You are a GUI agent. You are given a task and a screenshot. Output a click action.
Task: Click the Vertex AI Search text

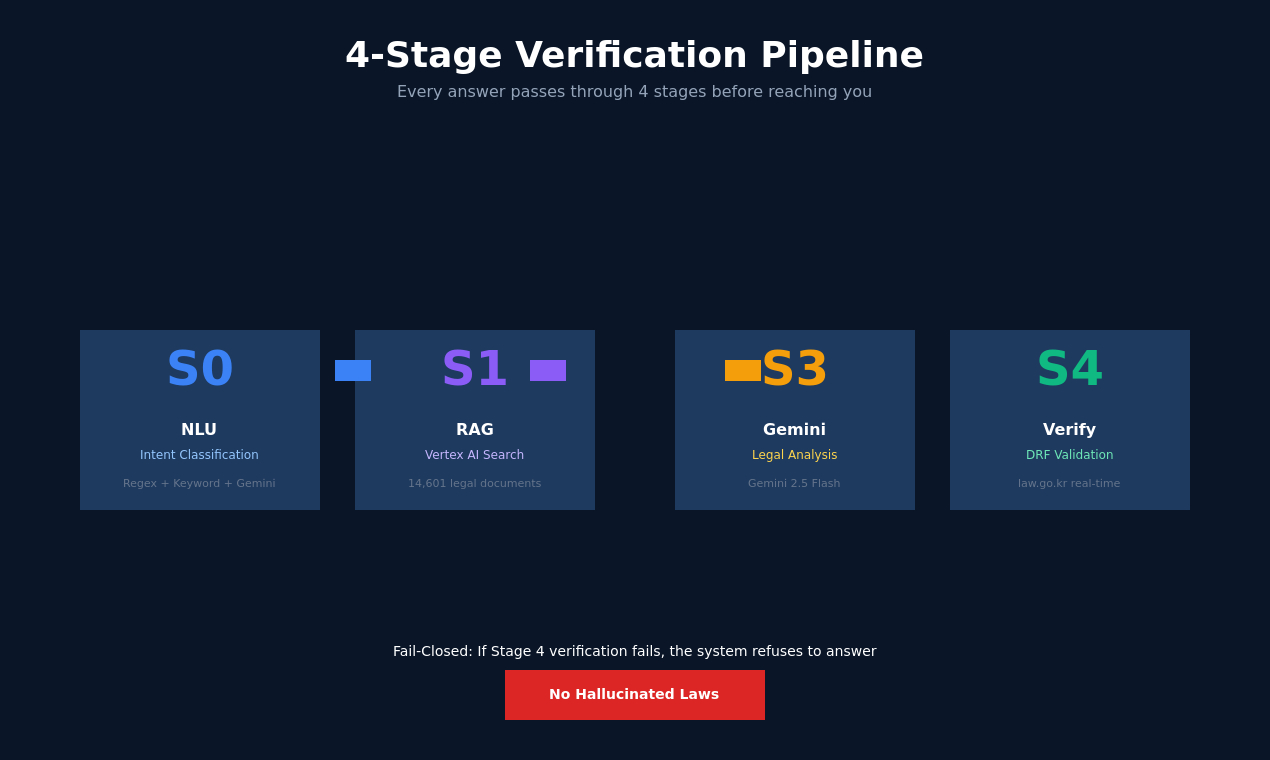click(x=475, y=455)
